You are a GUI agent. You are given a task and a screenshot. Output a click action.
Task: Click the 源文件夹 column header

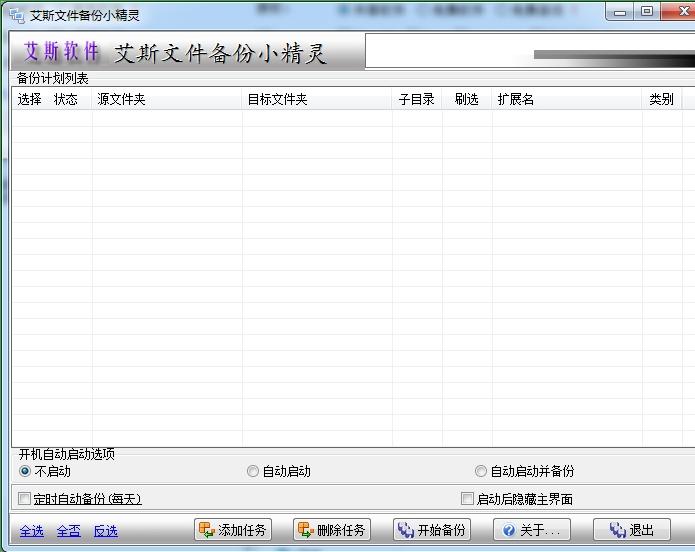pyautogui.click(x=121, y=99)
